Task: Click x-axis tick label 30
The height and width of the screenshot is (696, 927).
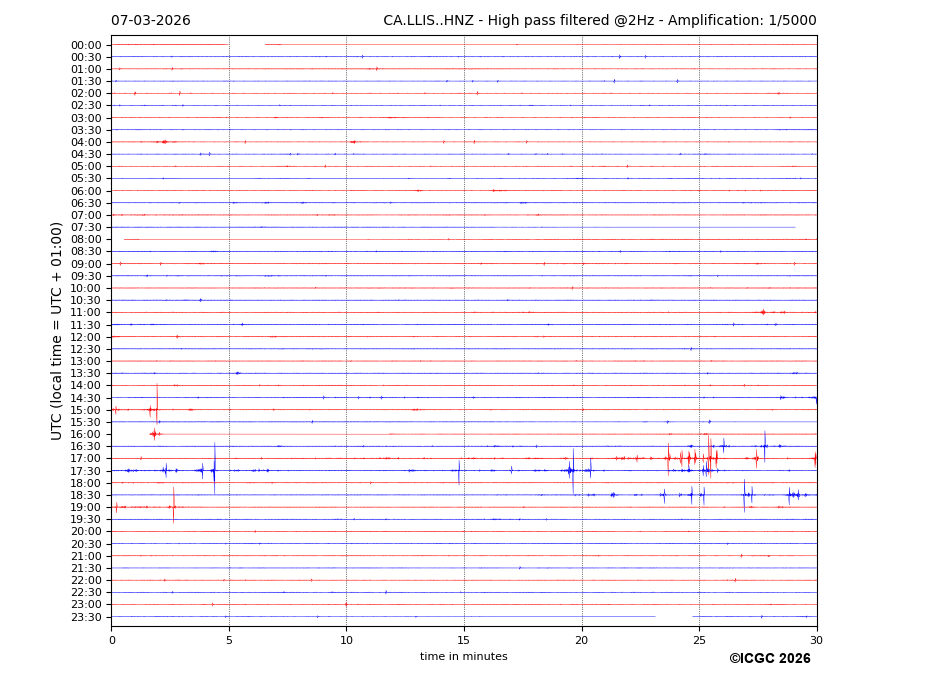Action: click(816, 640)
